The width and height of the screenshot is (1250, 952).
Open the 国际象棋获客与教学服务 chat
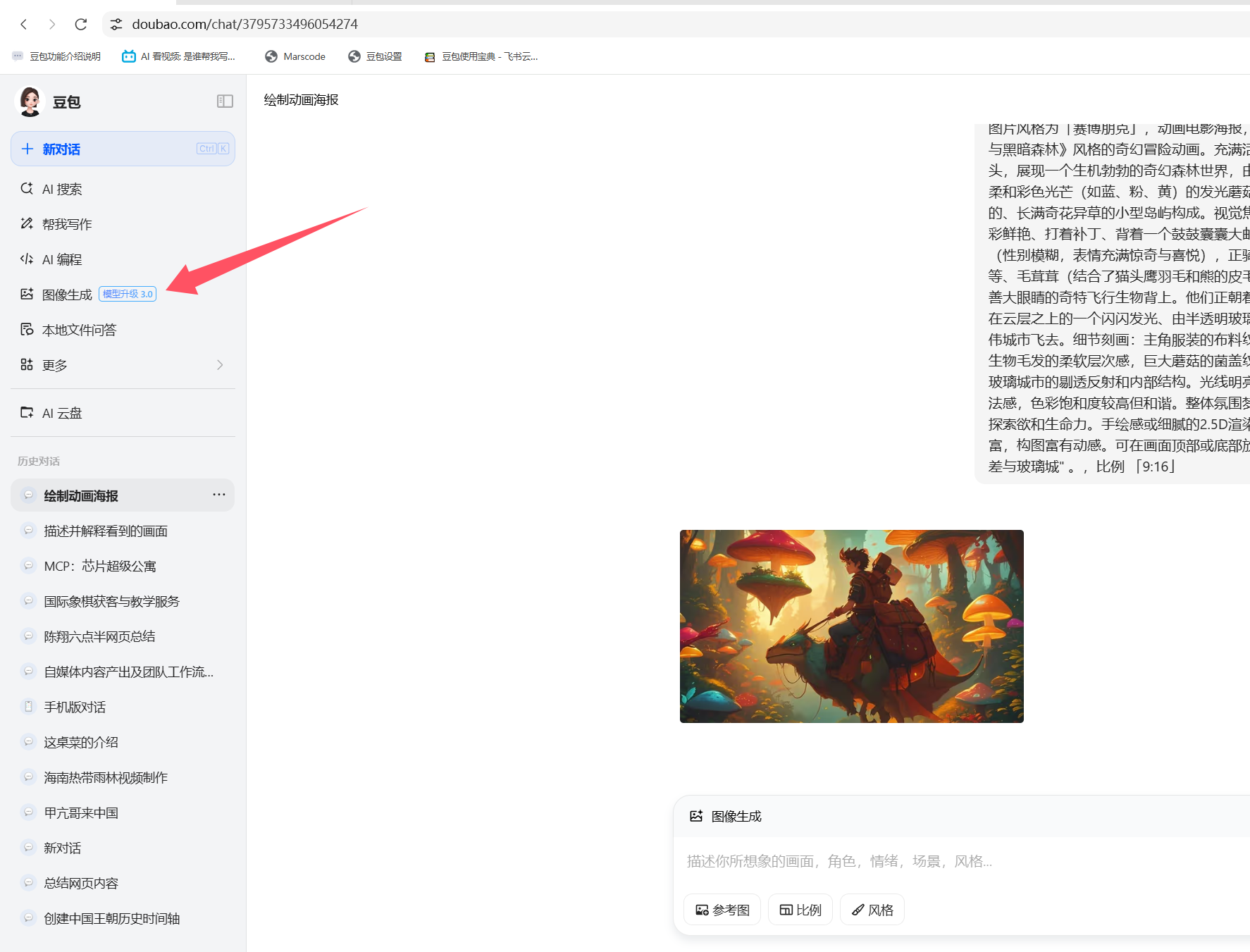(111, 602)
